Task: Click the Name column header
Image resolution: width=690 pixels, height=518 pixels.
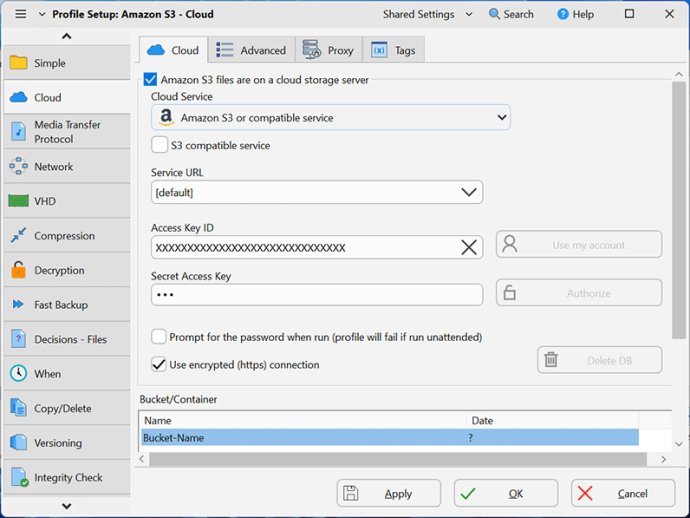Action: click(x=303, y=420)
